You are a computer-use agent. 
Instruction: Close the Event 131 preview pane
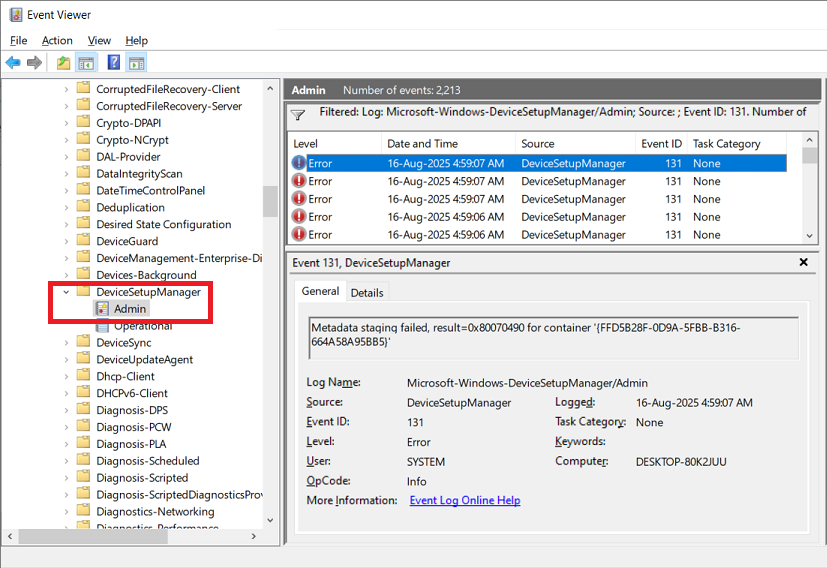click(803, 262)
